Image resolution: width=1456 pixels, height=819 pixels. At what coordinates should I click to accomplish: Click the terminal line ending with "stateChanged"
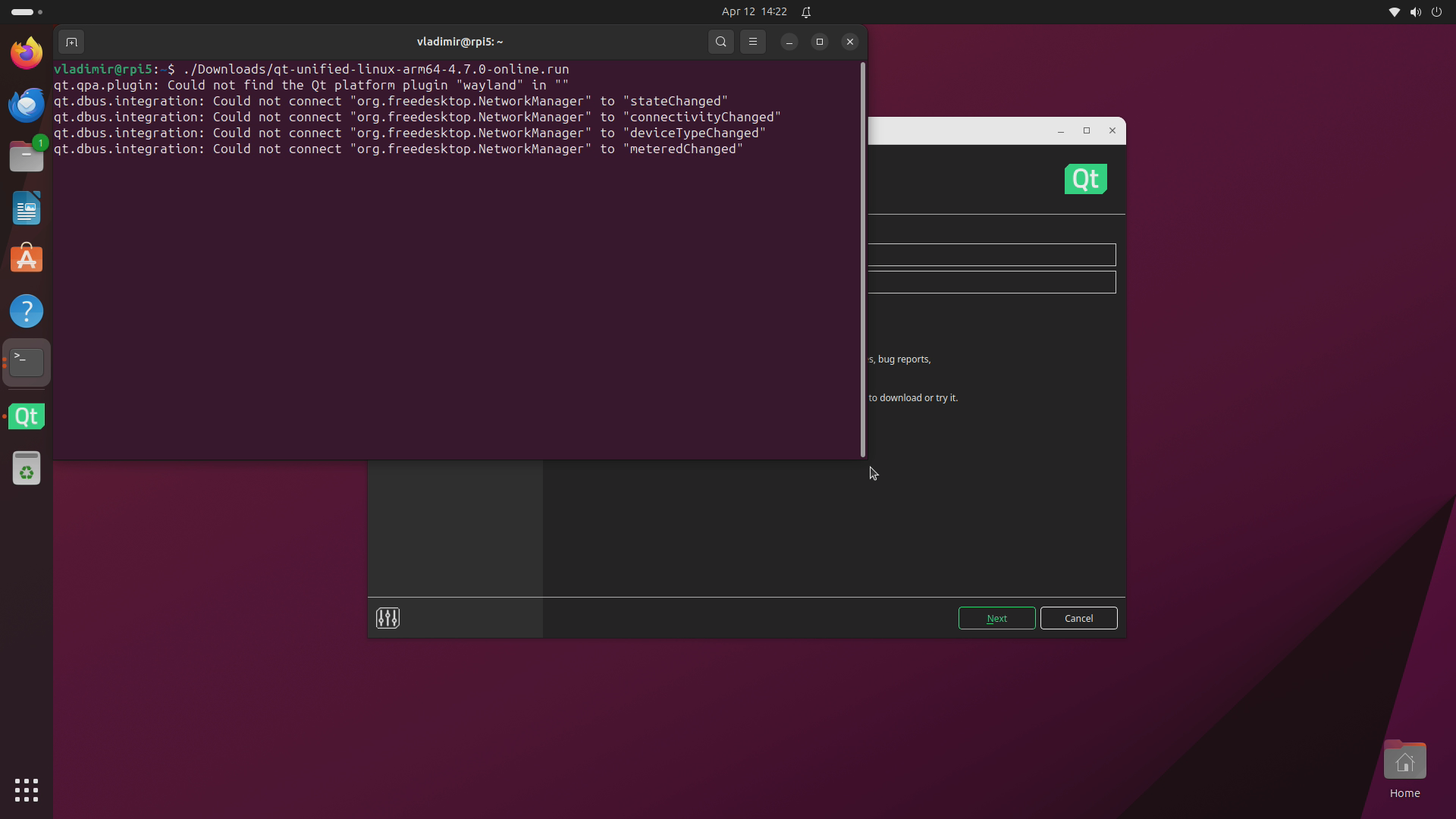click(391, 101)
